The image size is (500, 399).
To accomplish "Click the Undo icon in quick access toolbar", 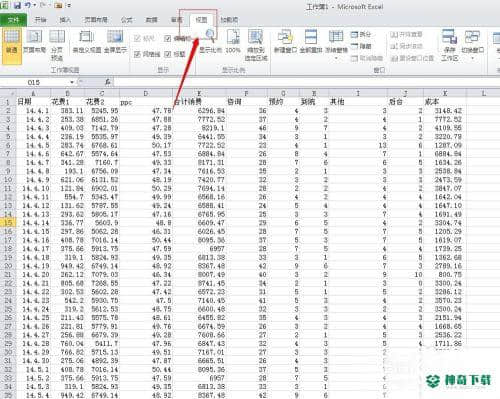I will pyautogui.click(x=28, y=5).
